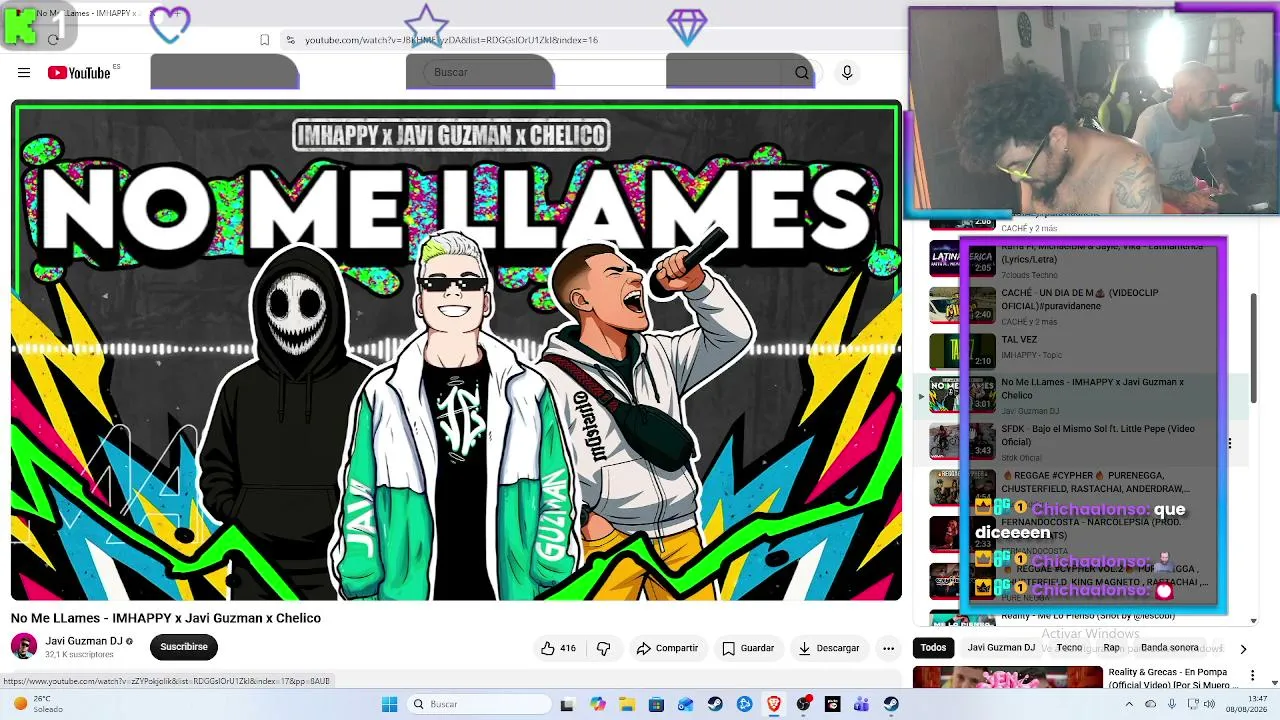Open Javi Guzman DJ channel avatar
The image size is (1280, 720).
(24, 646)
